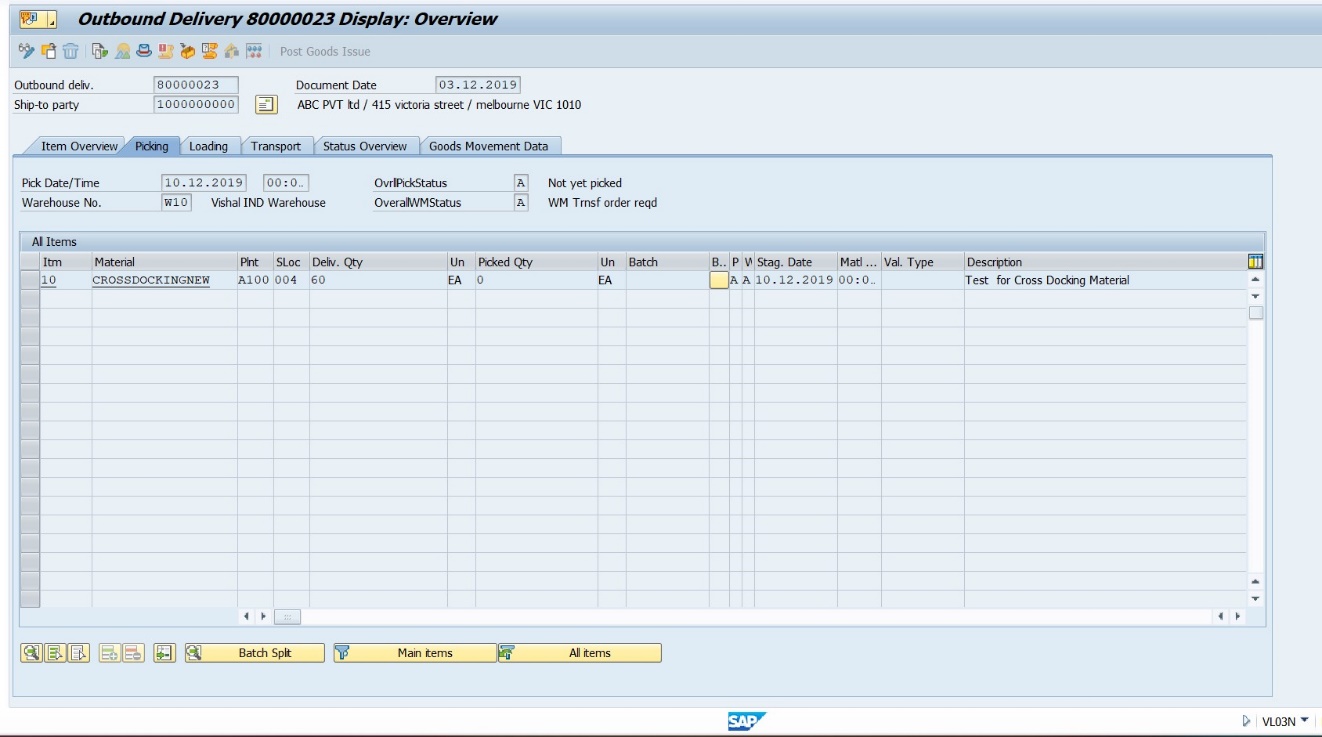Click the staging date cell 10.12.2019
This screenshot has height=737, width=1322.
(795, 280)
